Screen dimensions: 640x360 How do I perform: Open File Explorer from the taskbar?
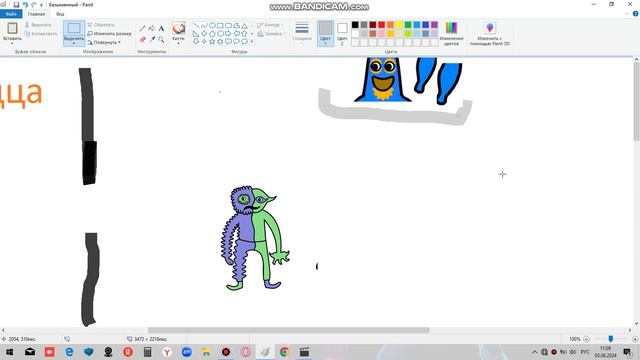click(206, 352)
